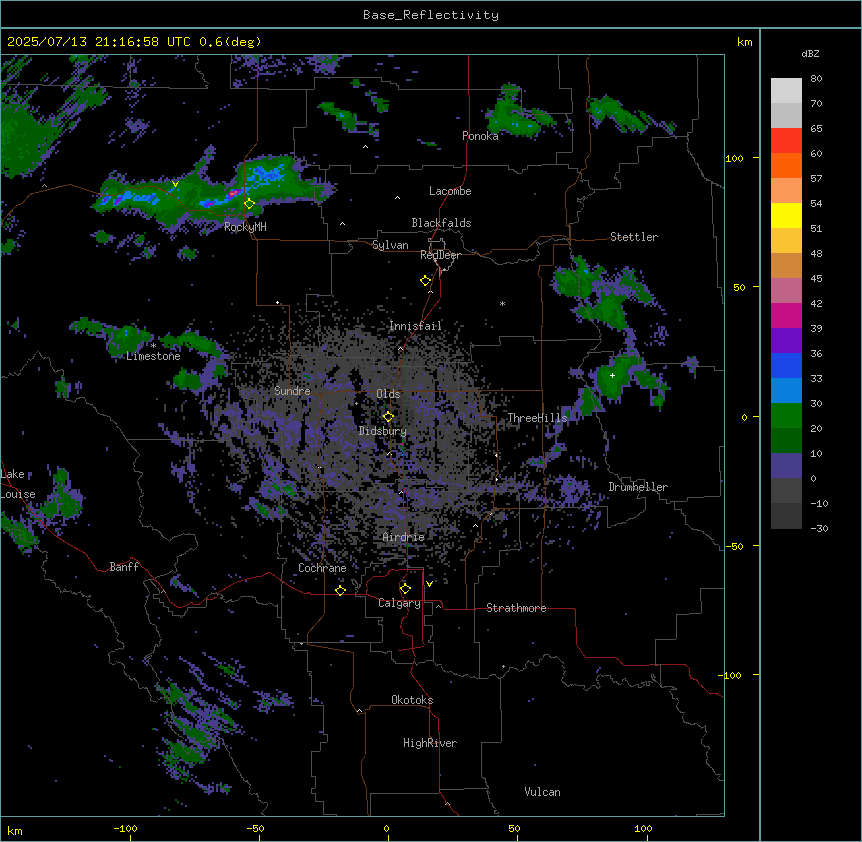
Task: Click the Didsbury town label
Action: [383, 431]
